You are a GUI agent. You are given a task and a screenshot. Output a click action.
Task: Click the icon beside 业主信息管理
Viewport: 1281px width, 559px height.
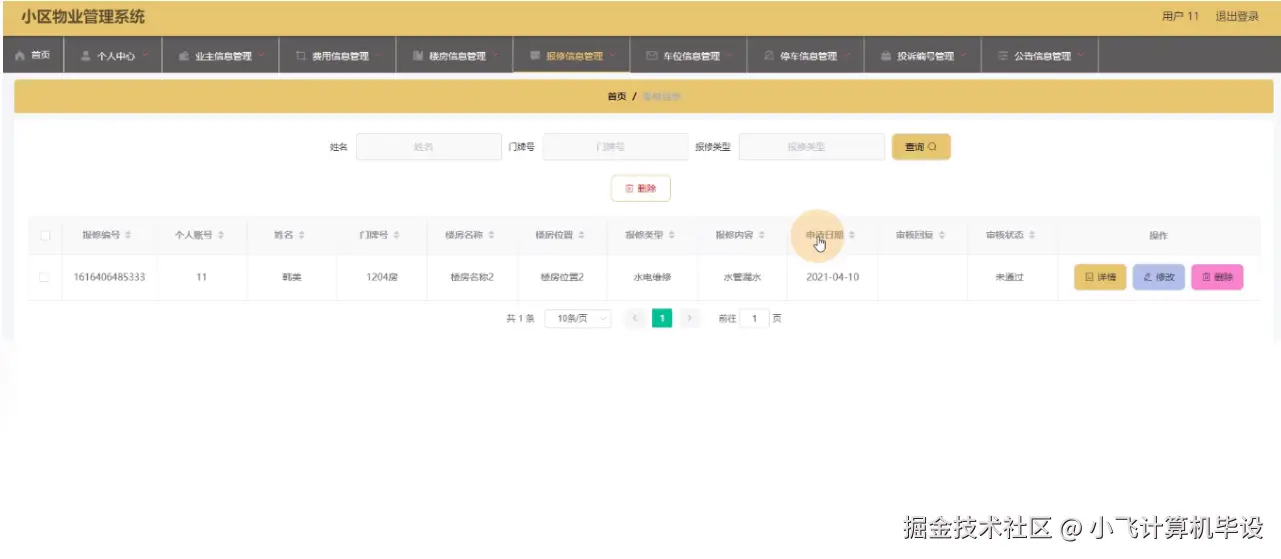click(x=184, y=56)
